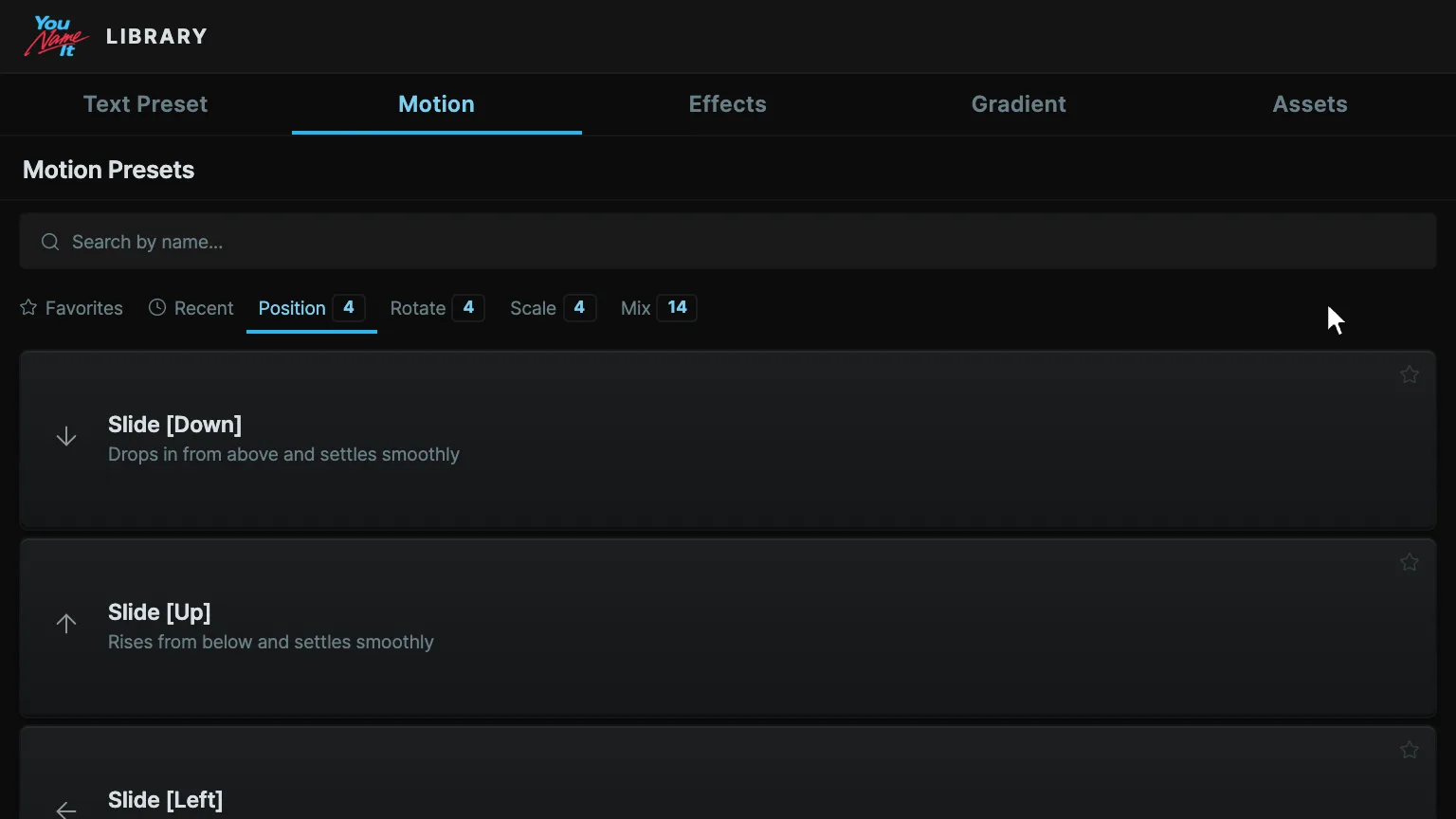Image resolution: width=1456 pixels, height=819 pixels.
Task: Click the search magnifier icon
Action: point(50,242)
